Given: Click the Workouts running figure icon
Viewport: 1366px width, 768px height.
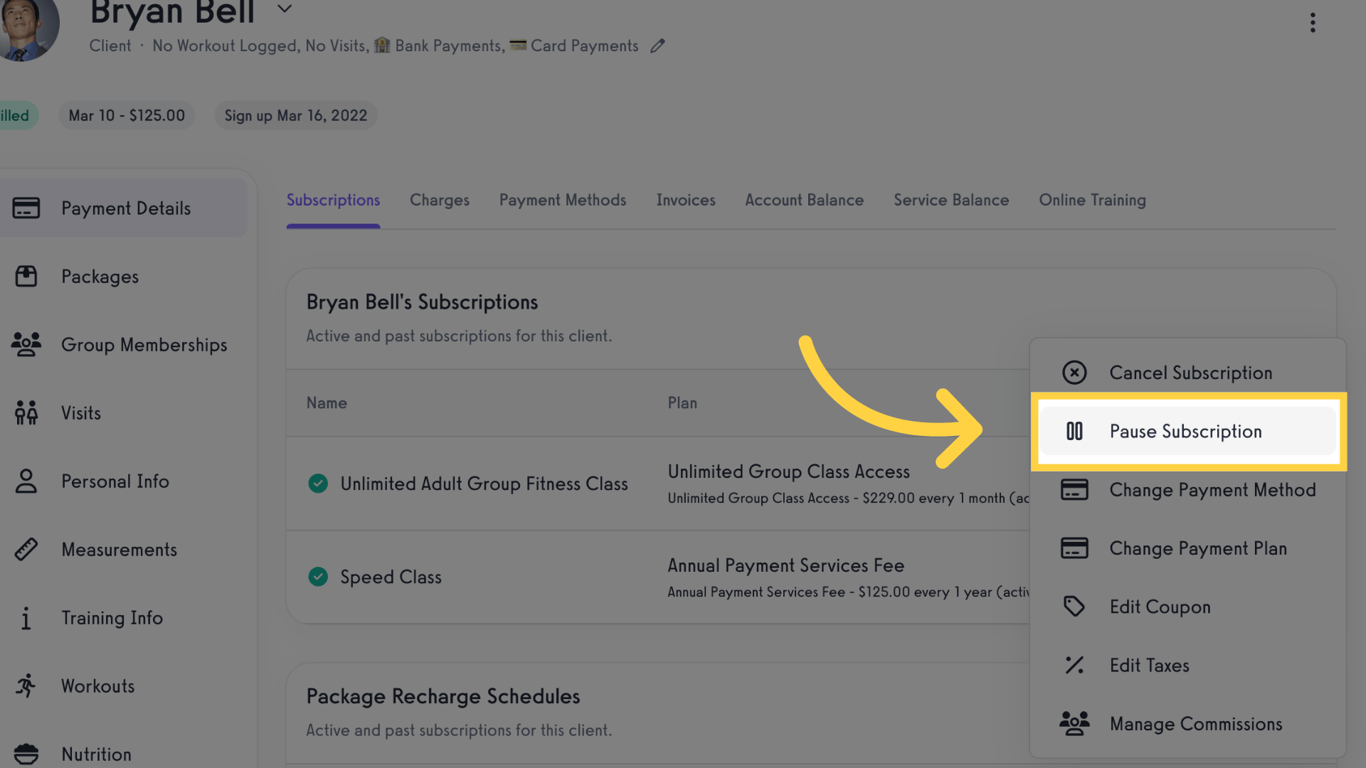Looking at the screenshot, I should [25, 686].
